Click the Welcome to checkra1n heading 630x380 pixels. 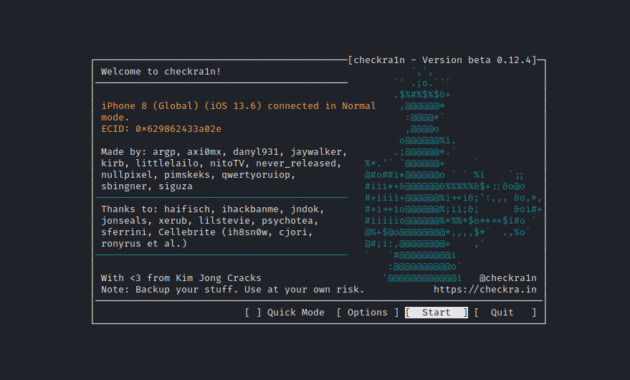click(161, 72)
